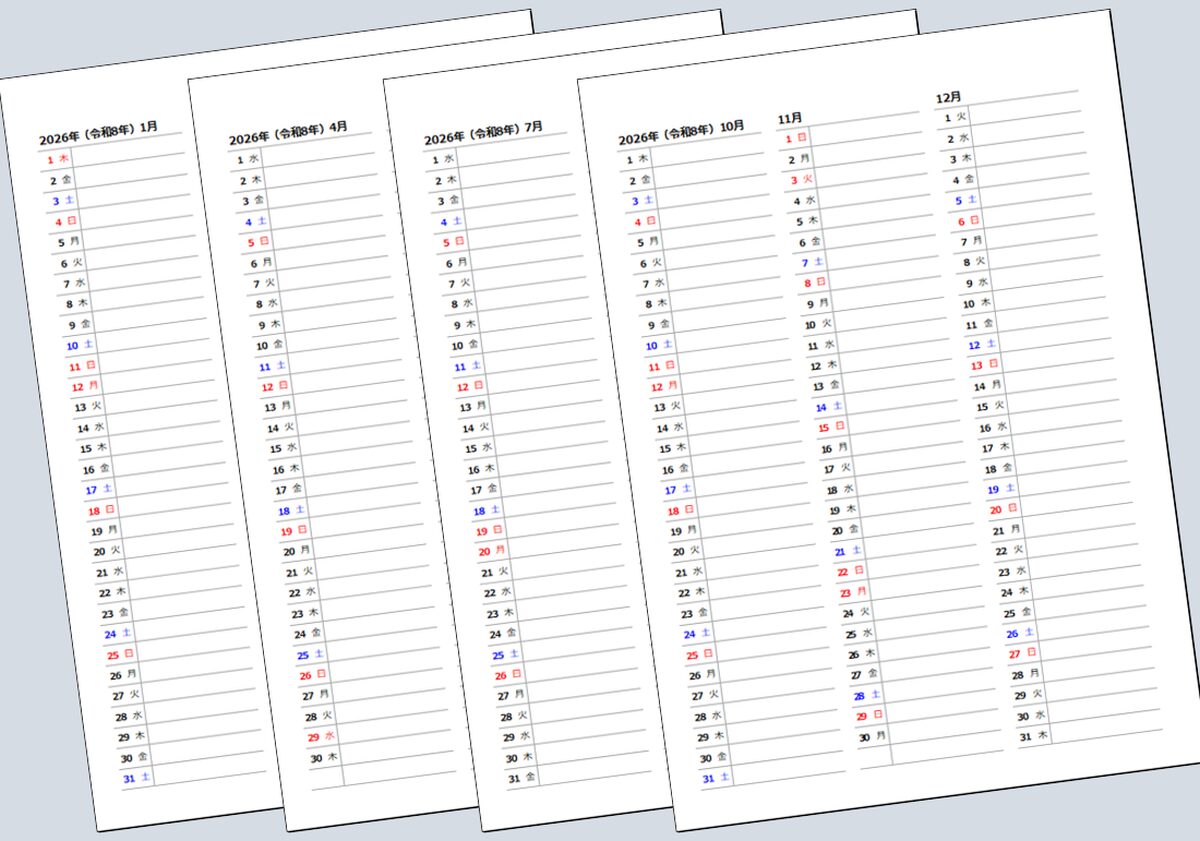
Task: Select November 23 red Monday holiday
Action: coord(853,592)
